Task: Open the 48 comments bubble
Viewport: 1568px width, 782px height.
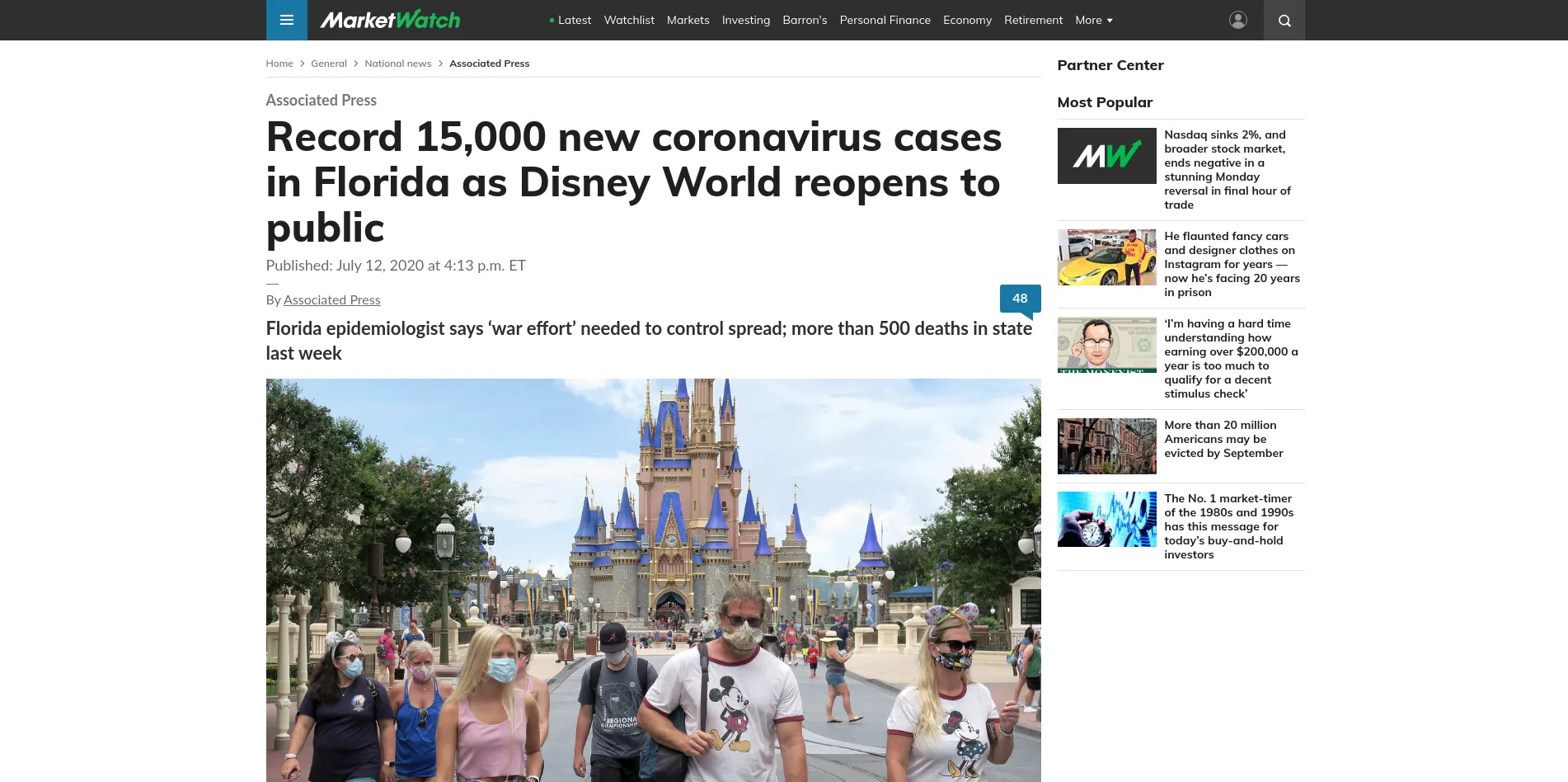Action: click(x=1020, y=299)
